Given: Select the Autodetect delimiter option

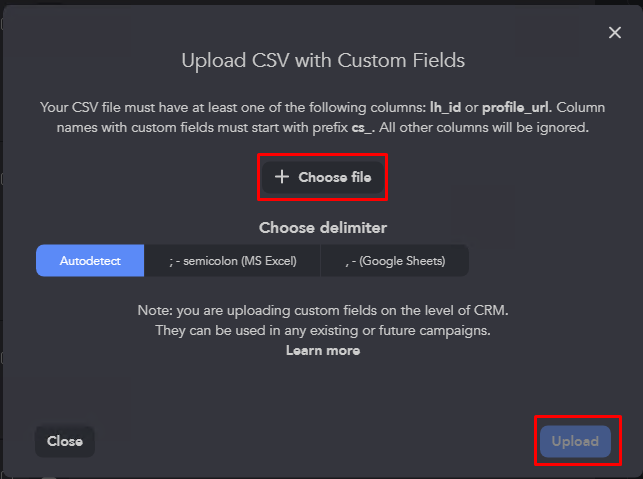Looking at the screenshot, I should coord(90,261).
